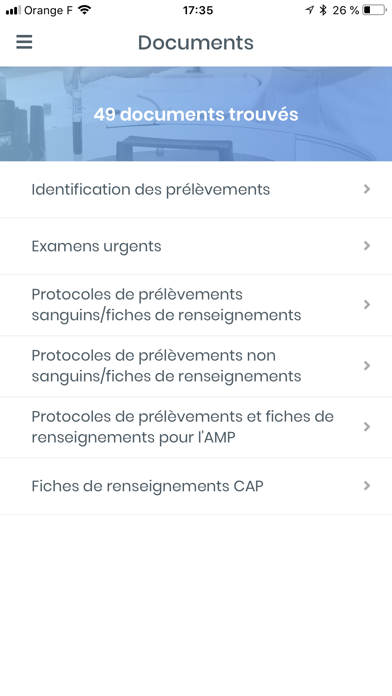Open Examens urgents category
392x696 pixels.
196,246
